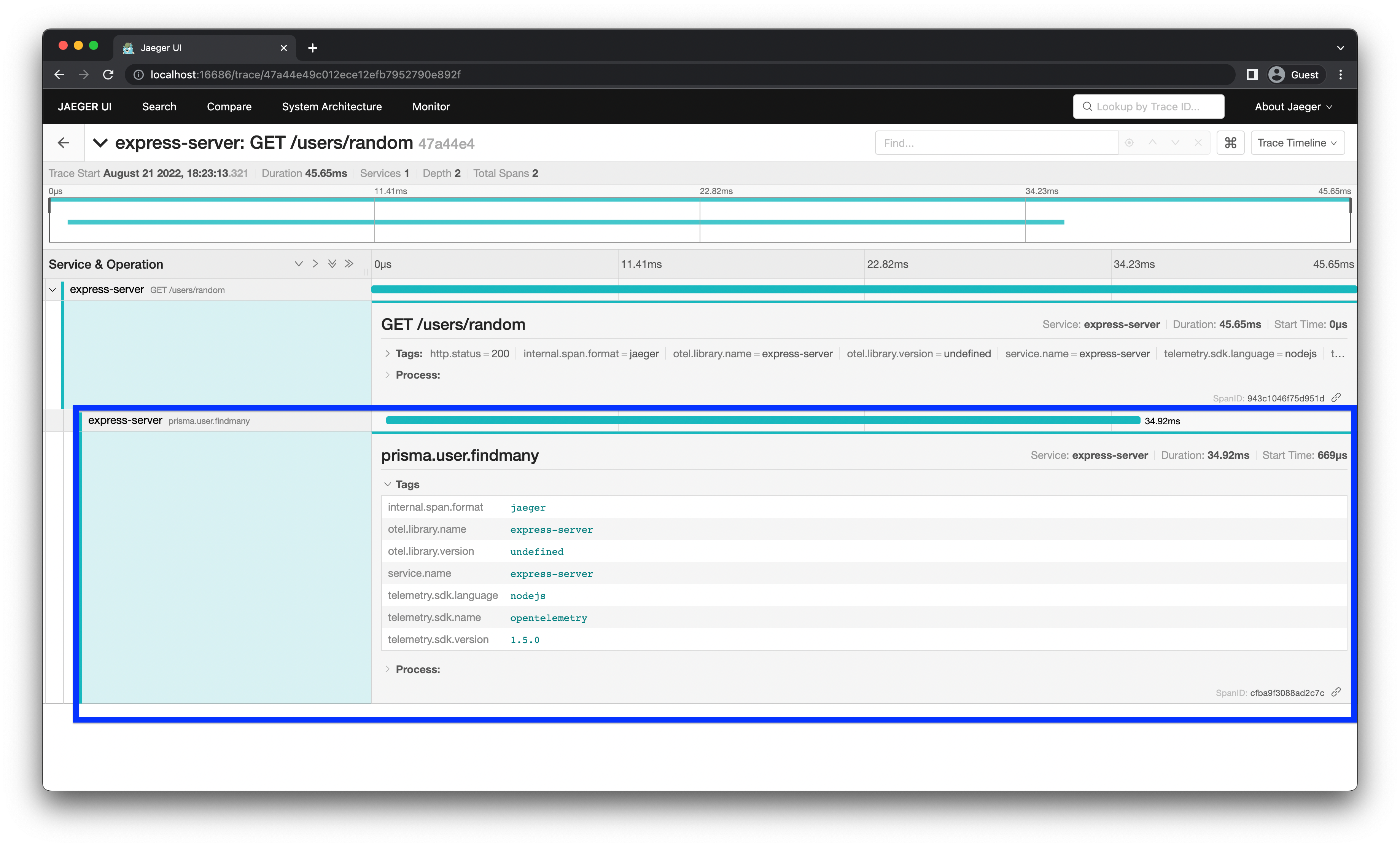Click collapse all spans double-chevron icon
Image resolution: width=1400 pixels, height=847 pixels.
coord(349,264)
